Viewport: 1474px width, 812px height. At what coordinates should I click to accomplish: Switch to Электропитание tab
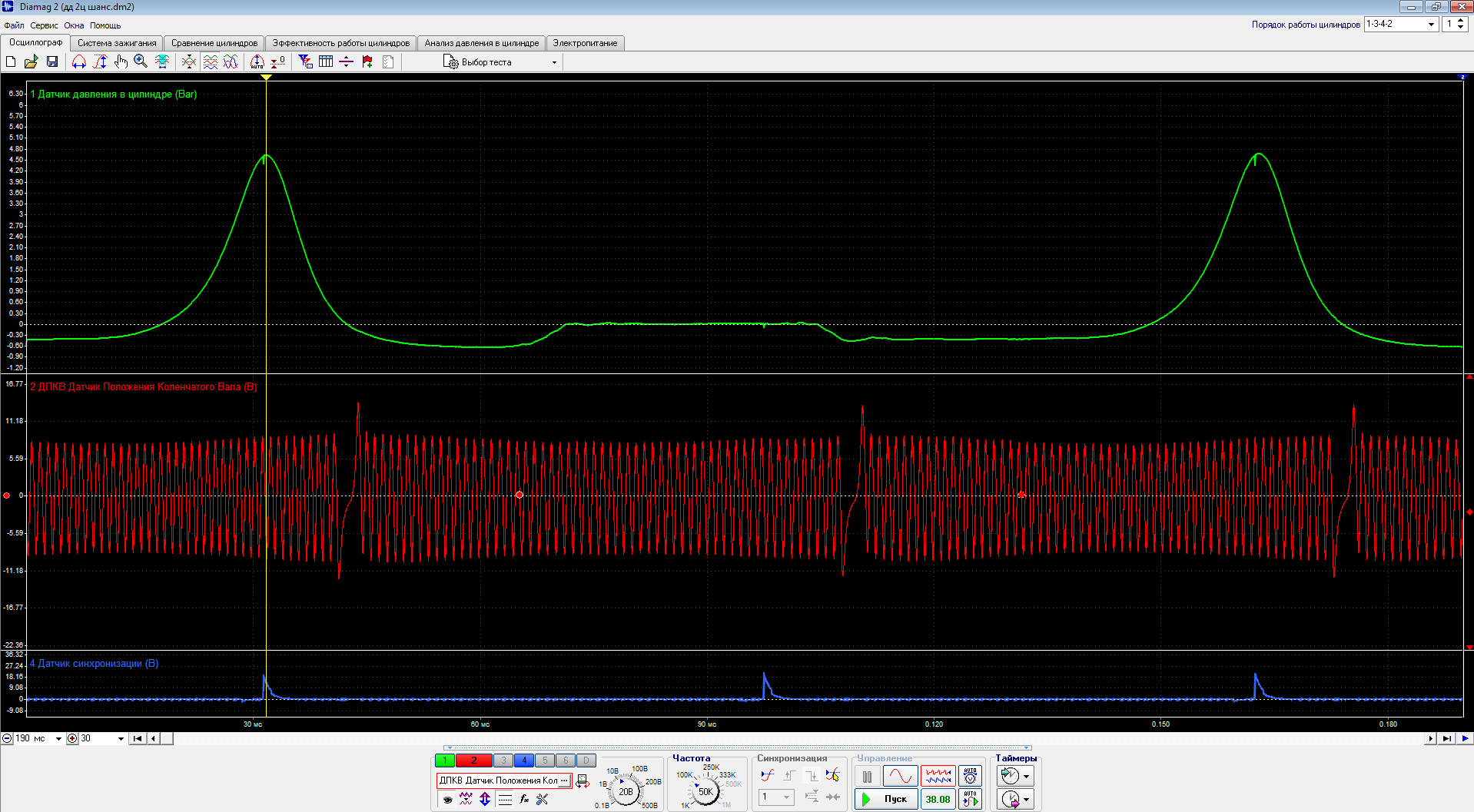pyautogui.click(x=585, y=43)
